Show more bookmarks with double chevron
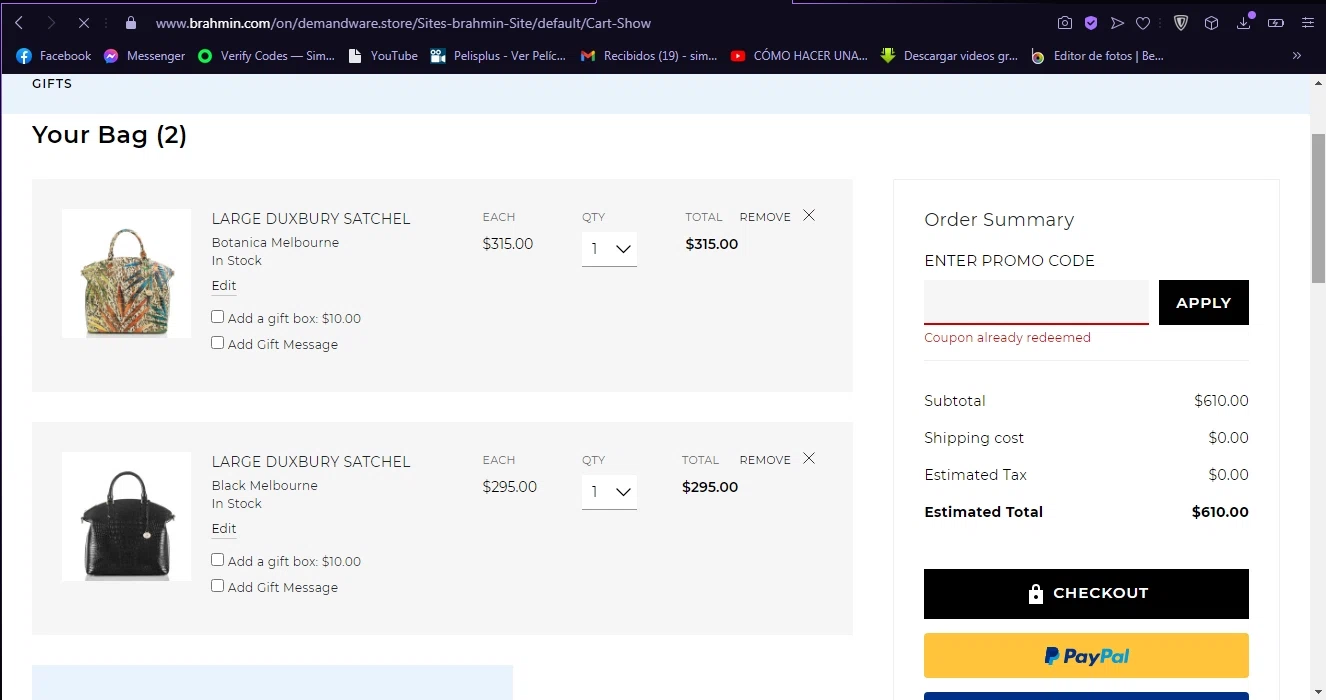1326x700 pixels. pyautogui.click(x=1297, y=56)
